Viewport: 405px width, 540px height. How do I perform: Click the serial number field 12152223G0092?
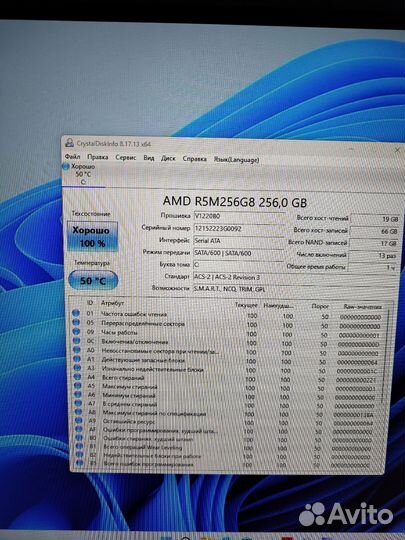[239, 229]
